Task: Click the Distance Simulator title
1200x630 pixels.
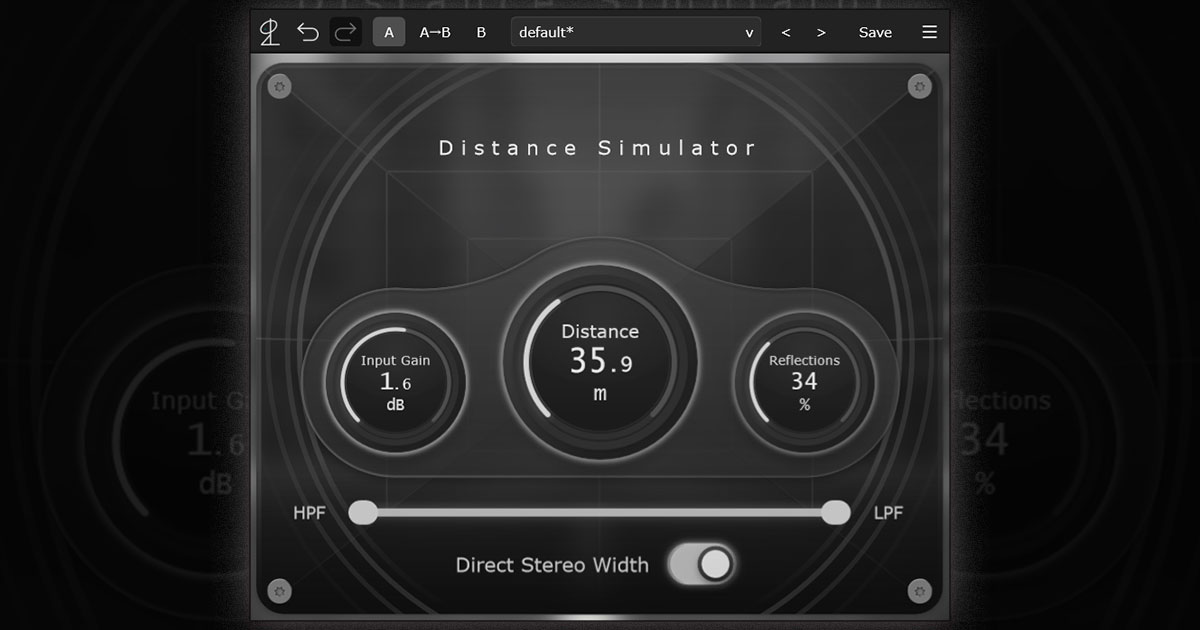Action: click(x=598, y=148)
